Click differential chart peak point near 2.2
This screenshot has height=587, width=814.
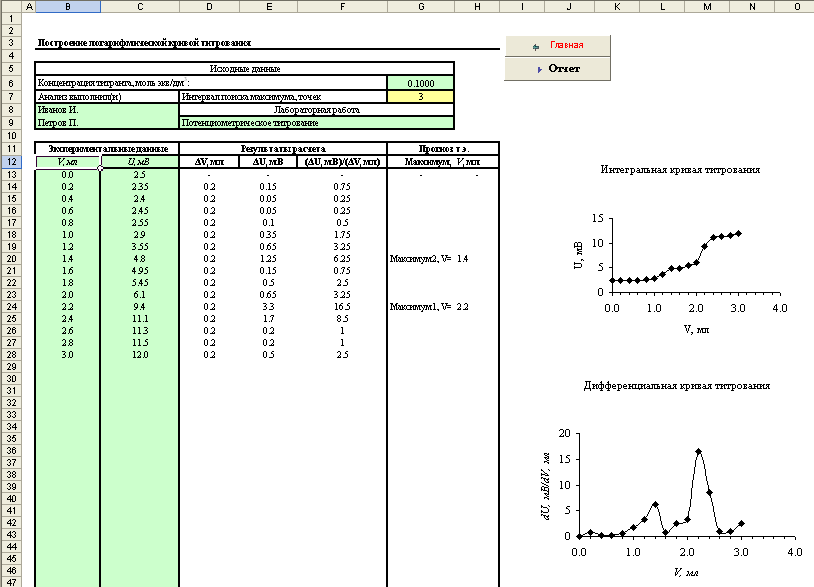[699, 452]
